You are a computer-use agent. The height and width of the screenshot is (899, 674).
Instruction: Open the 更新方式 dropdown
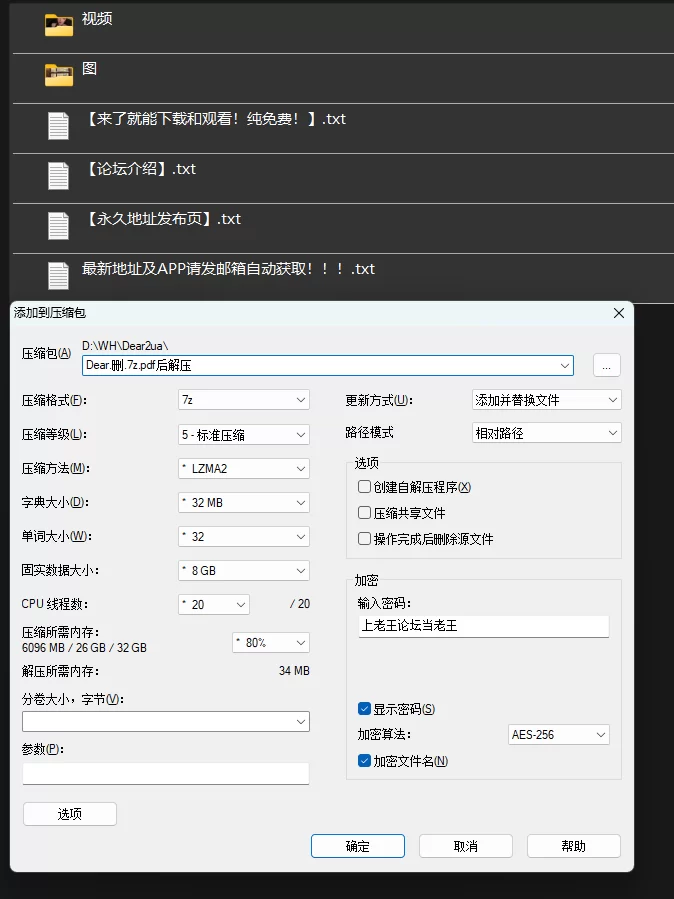tap(547, 400)
